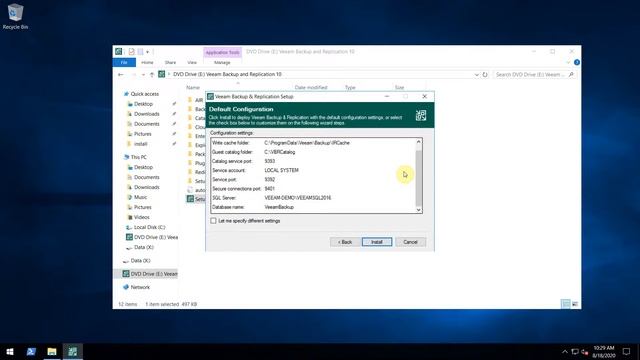Start deployment with the Install button
Image resolution: width=640 pixels, height=360 pixels.
(x=377, y=242)
